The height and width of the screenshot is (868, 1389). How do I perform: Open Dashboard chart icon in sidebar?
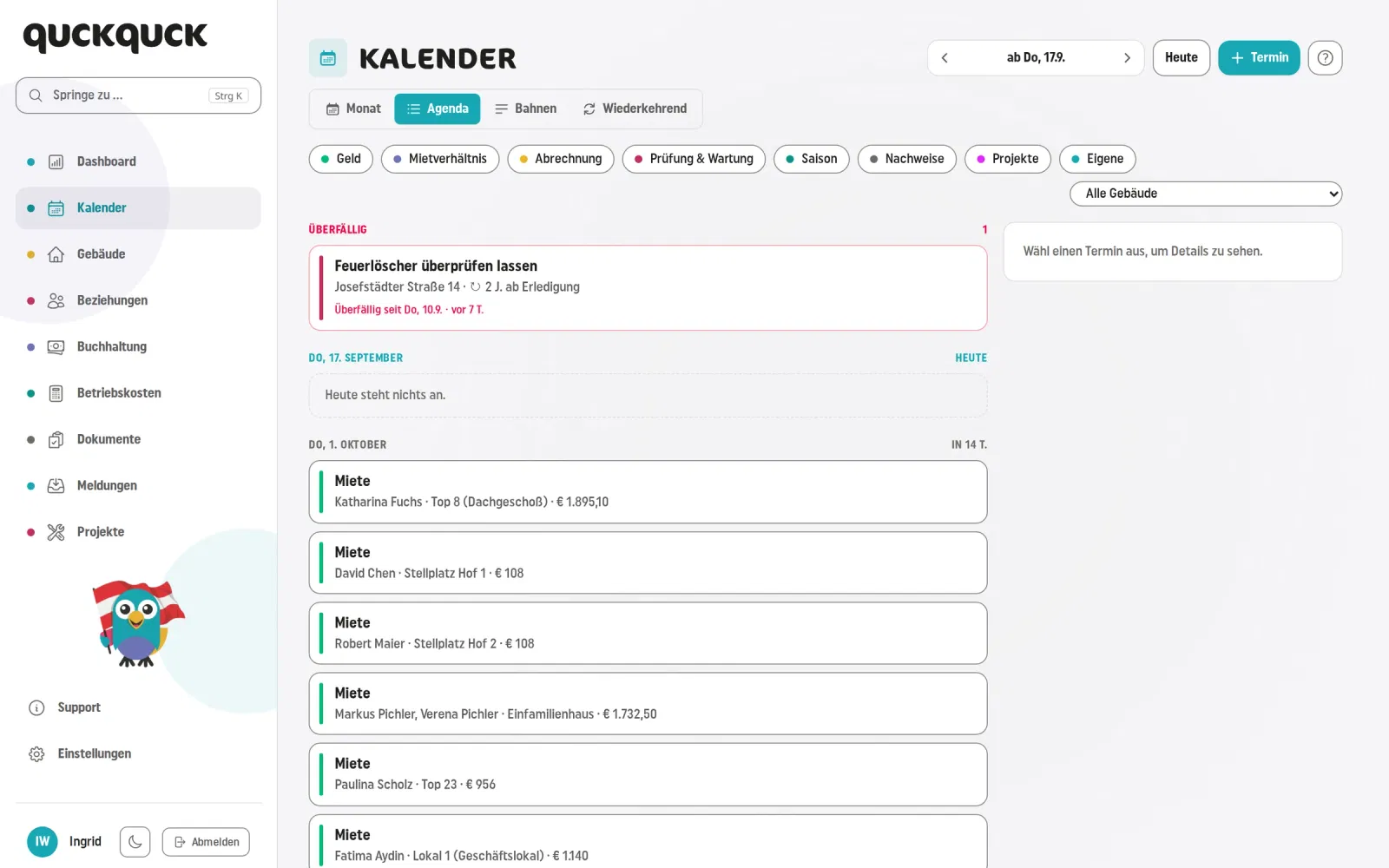tap(56, 161)
